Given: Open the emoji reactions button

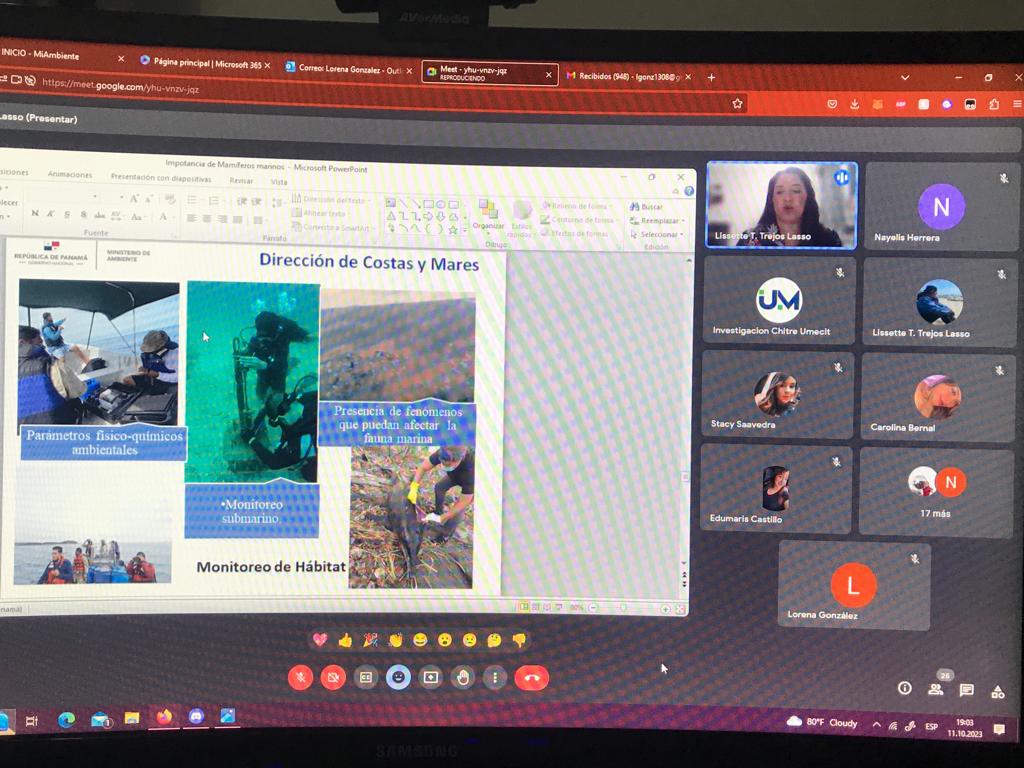Looking at the screenshot, I should (398, 677).
